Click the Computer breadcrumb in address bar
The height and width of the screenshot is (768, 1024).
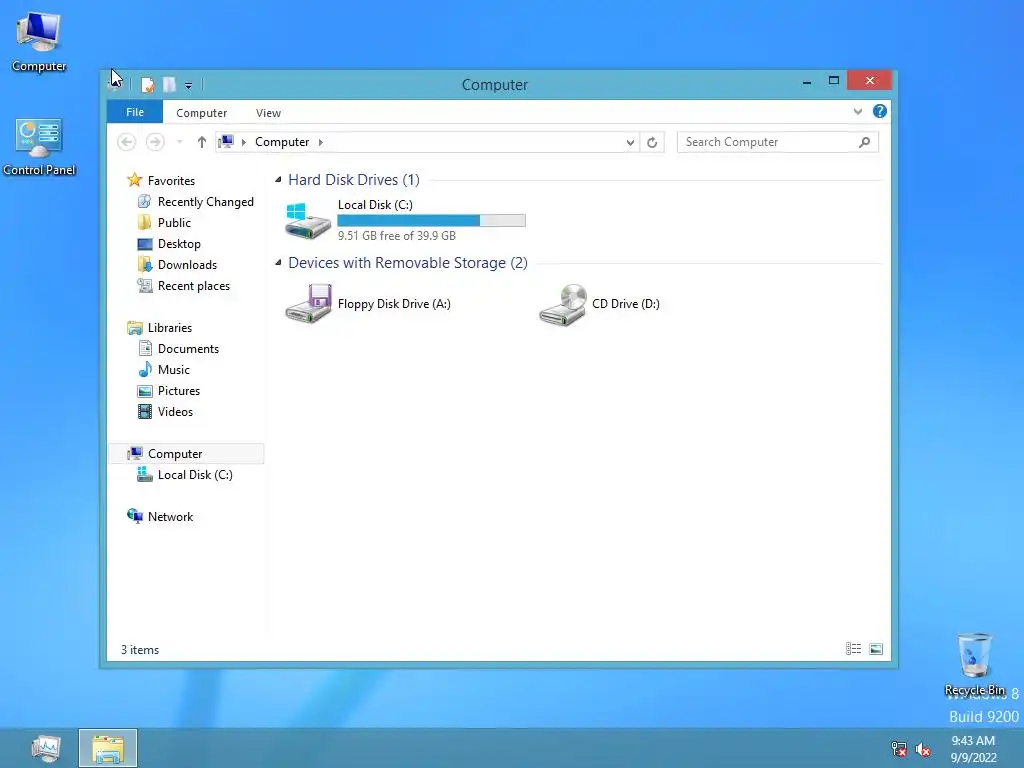tap(281, 142)
